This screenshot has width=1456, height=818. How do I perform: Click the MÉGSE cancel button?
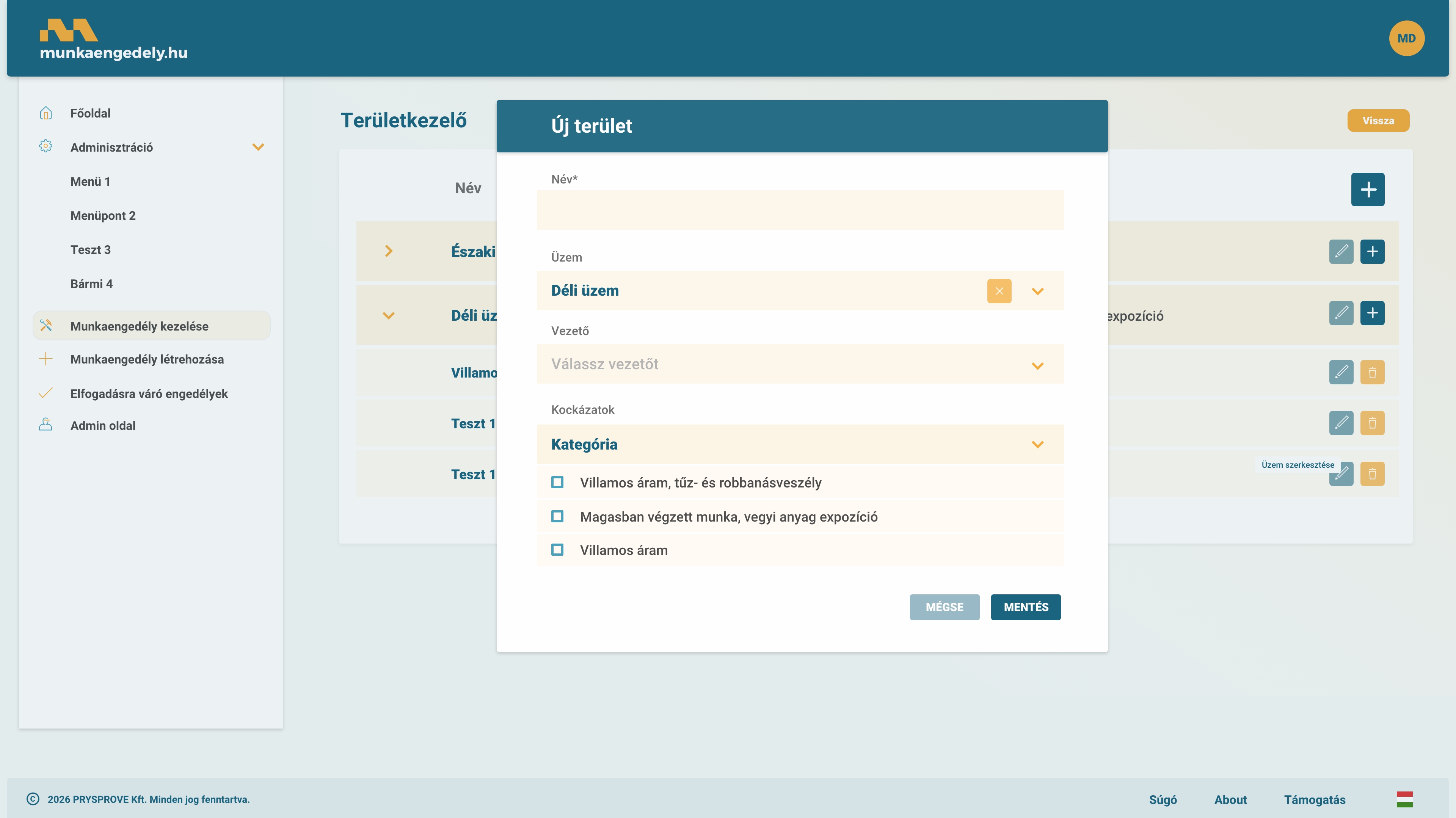[944, 607]
